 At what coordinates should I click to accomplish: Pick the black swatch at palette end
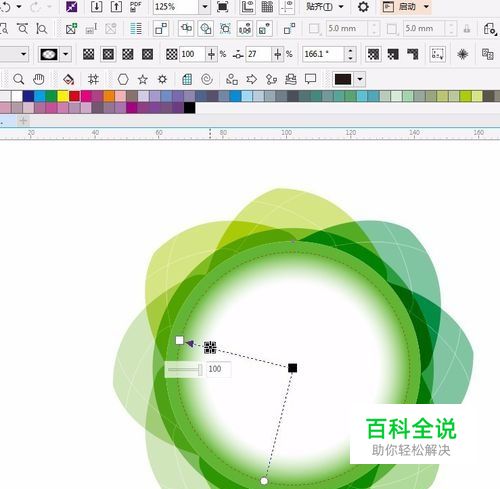point(189,108)
